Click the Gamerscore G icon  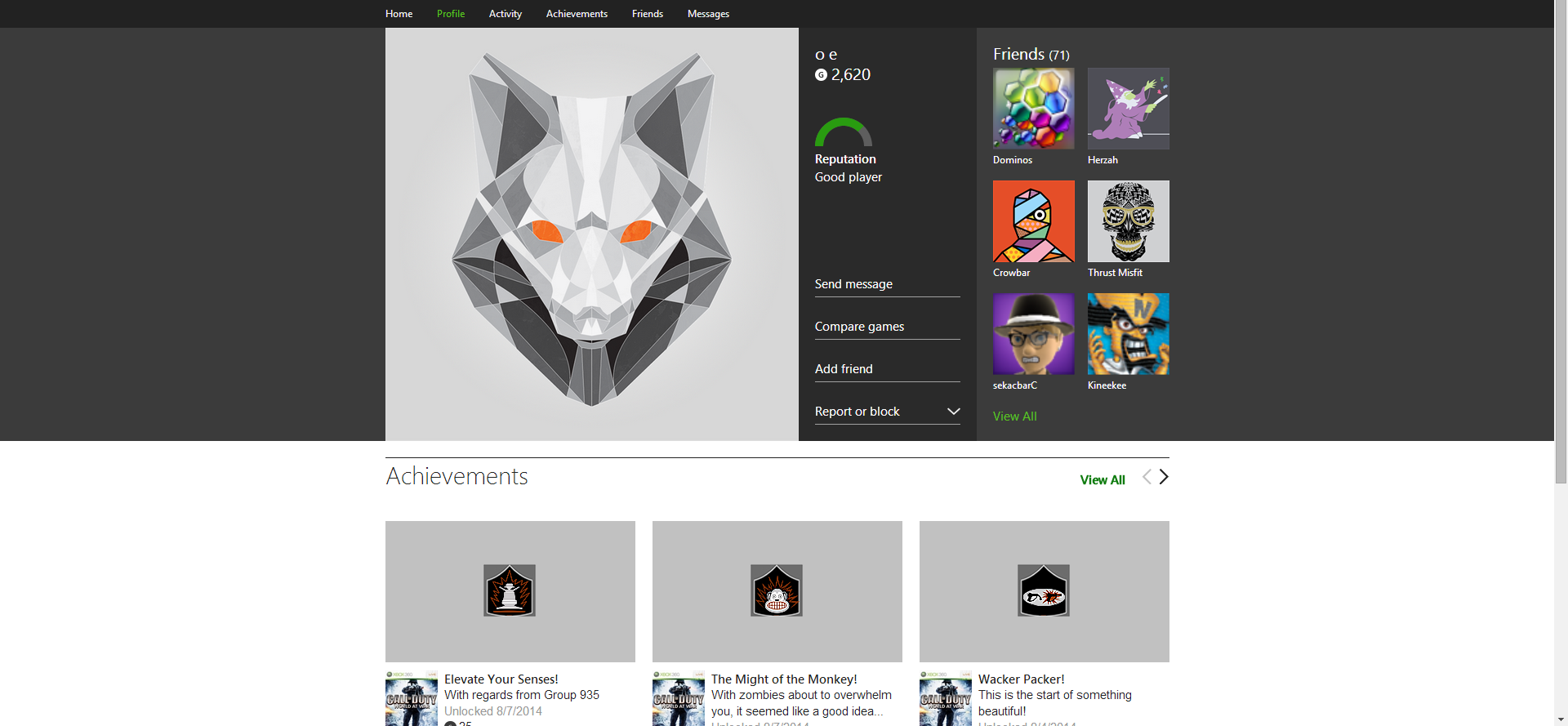coord(821,75)
